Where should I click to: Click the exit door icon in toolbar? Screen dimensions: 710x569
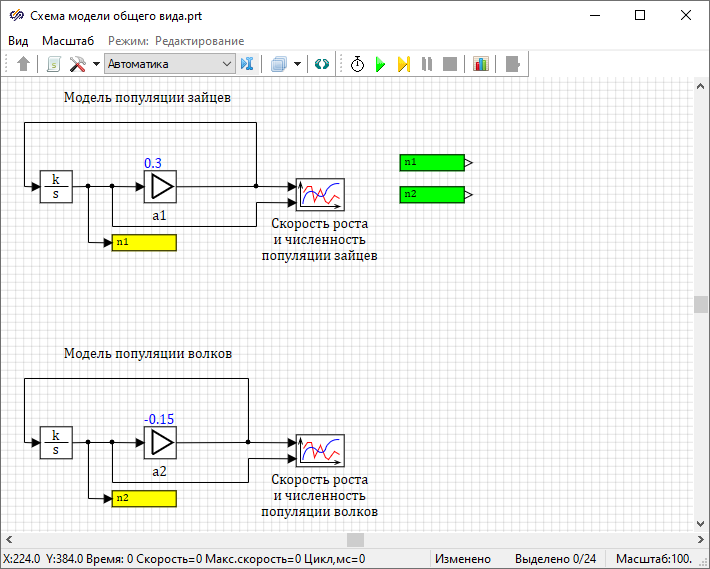coord(513,64)
